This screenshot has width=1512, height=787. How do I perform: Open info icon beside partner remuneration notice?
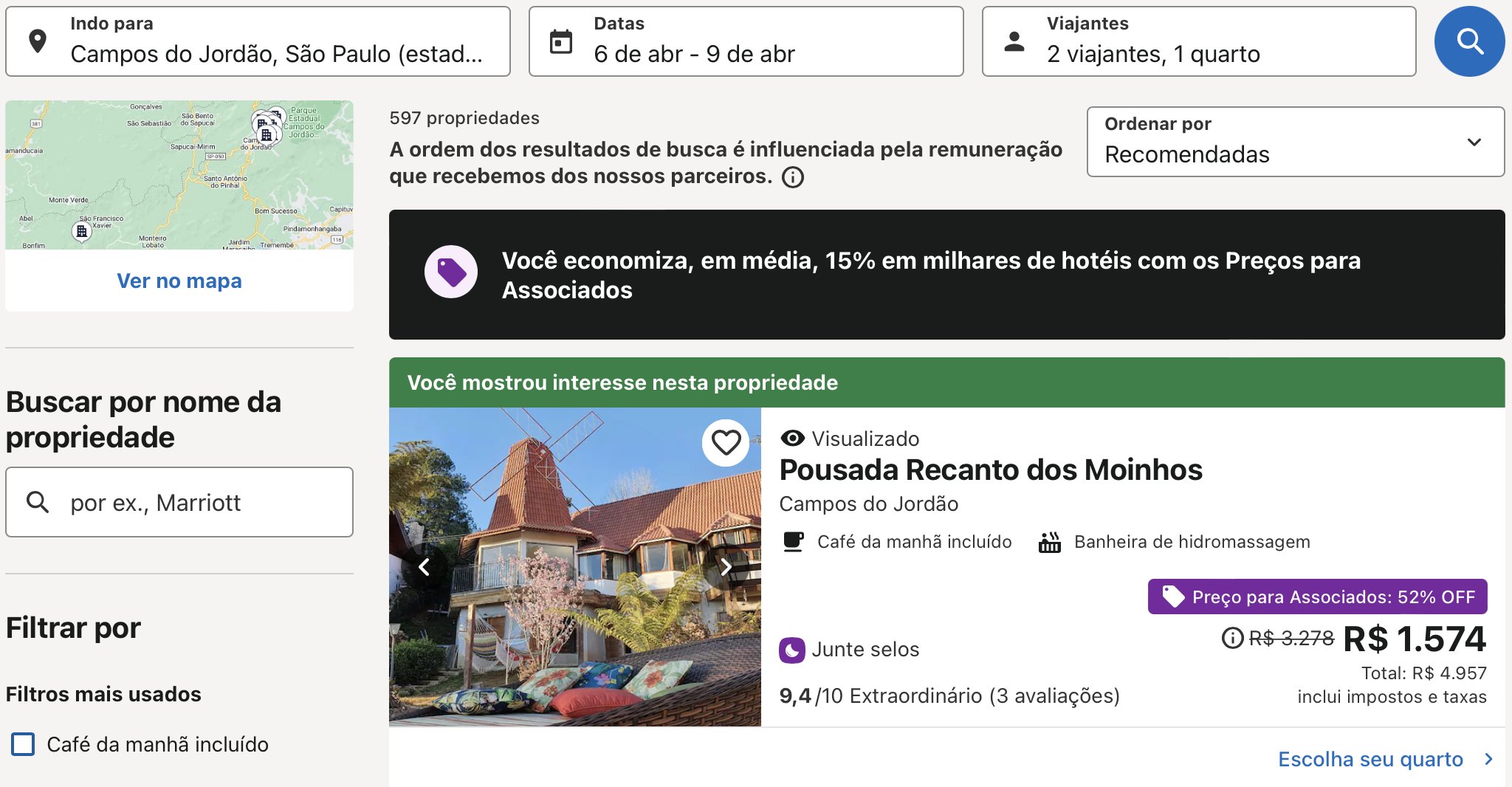(793, 177)
